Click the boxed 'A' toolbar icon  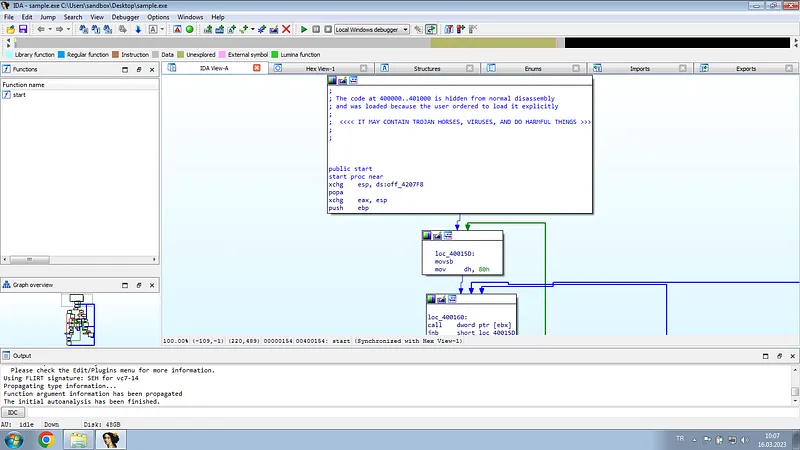153,30
